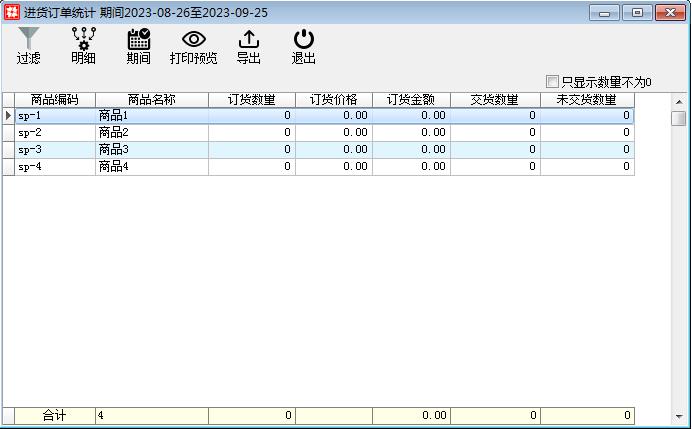
Task: Click the sp-4 product code cell
Action: [x=55, y=166]
